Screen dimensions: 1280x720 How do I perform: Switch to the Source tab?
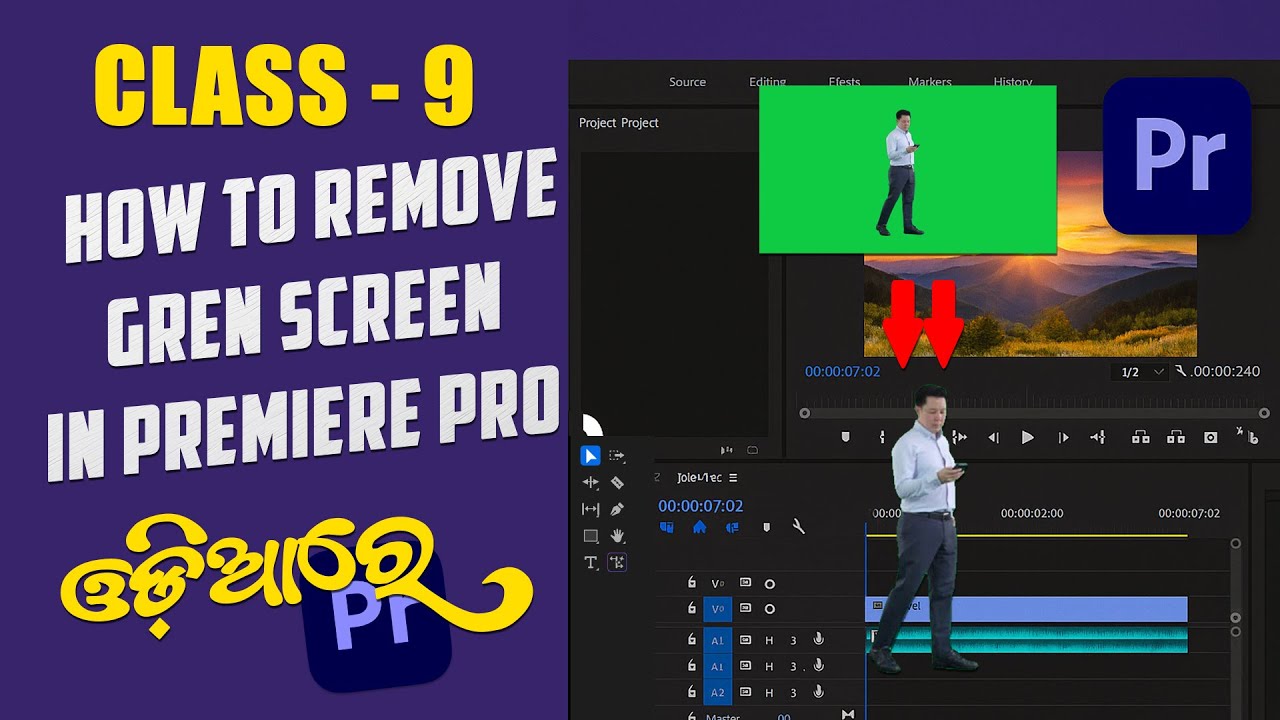coord(687,82)
